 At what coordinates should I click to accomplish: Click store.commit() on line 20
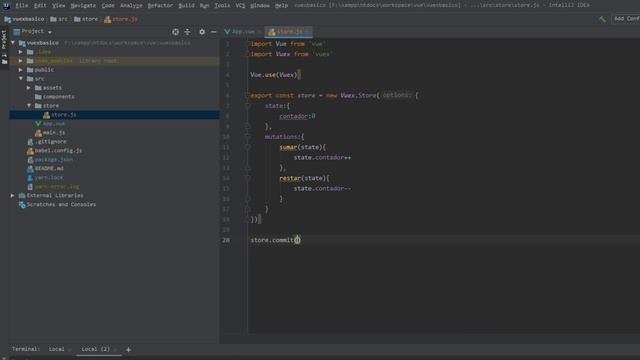pos(275,240)
